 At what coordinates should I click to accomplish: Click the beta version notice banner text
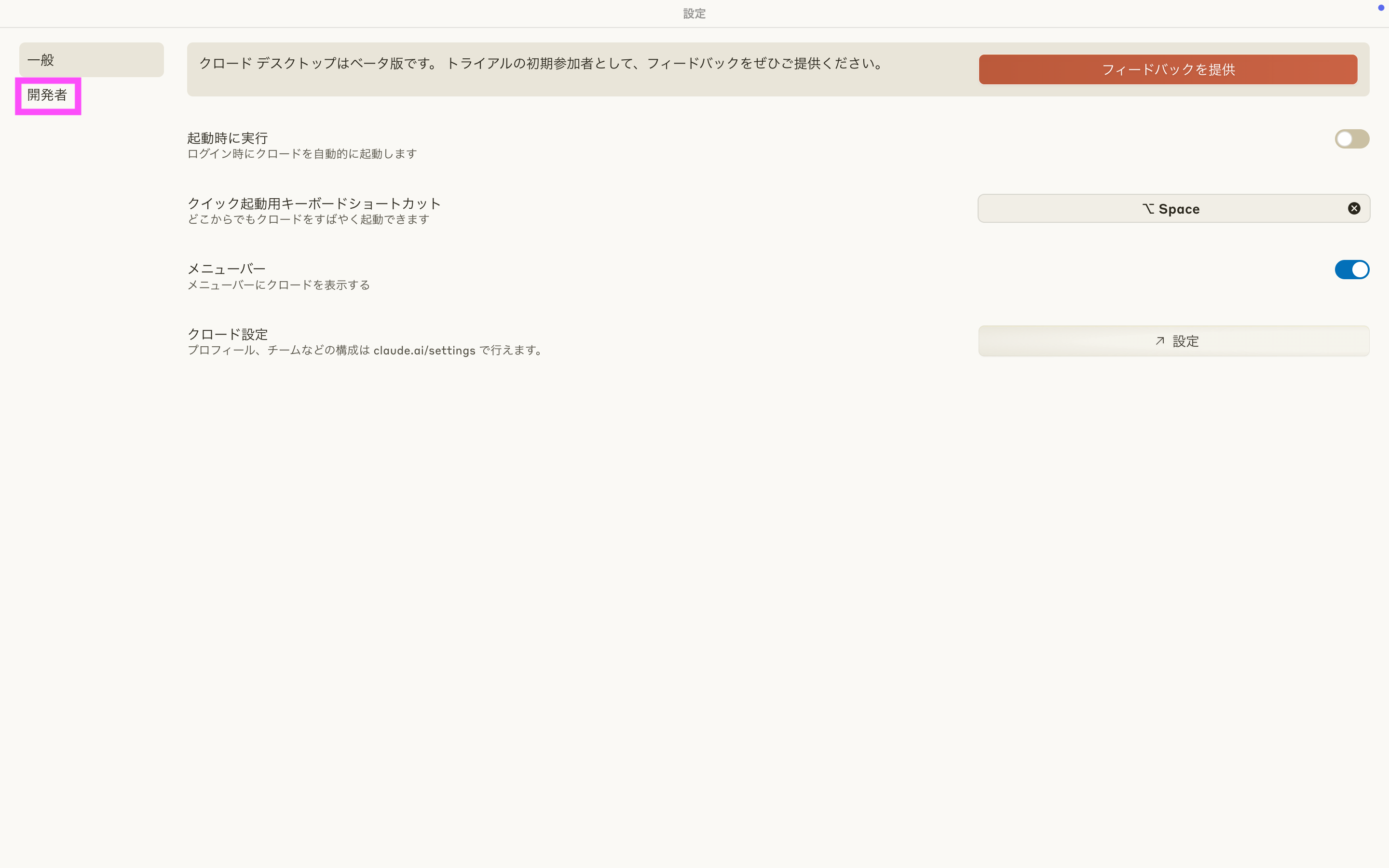coord(542,64)
